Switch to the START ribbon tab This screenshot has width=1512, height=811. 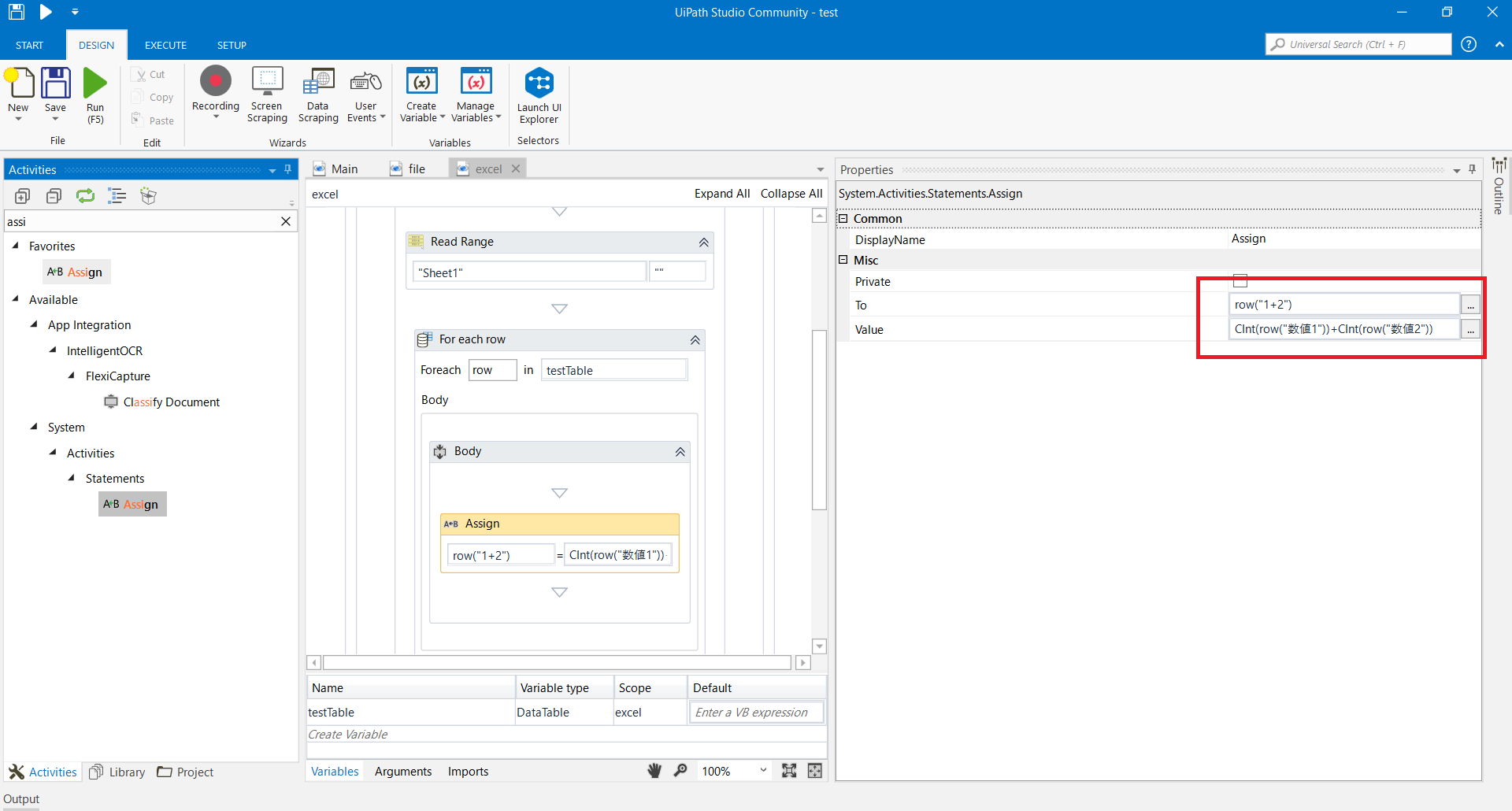[29, 45]
